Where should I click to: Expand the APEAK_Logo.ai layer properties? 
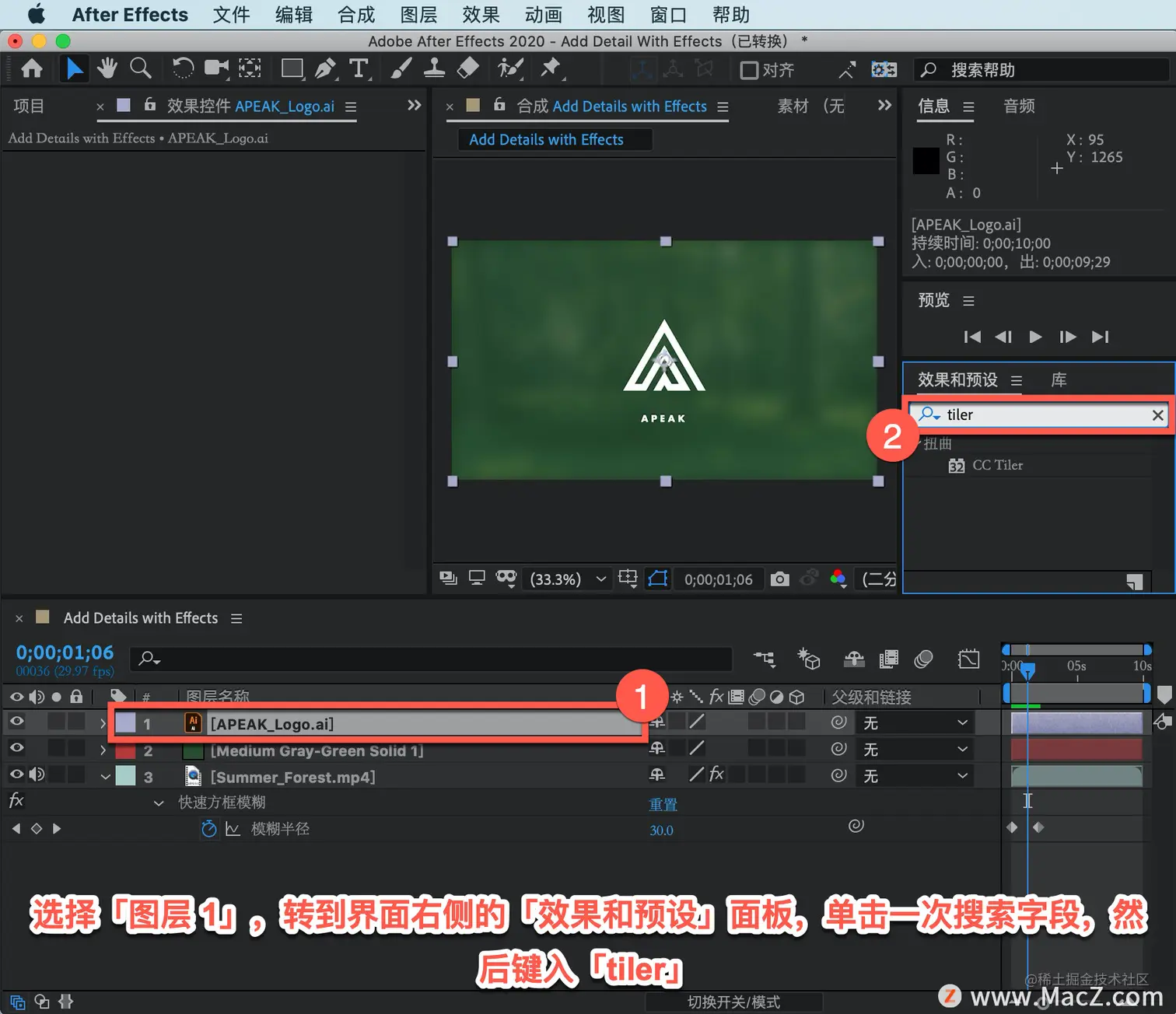103,723
